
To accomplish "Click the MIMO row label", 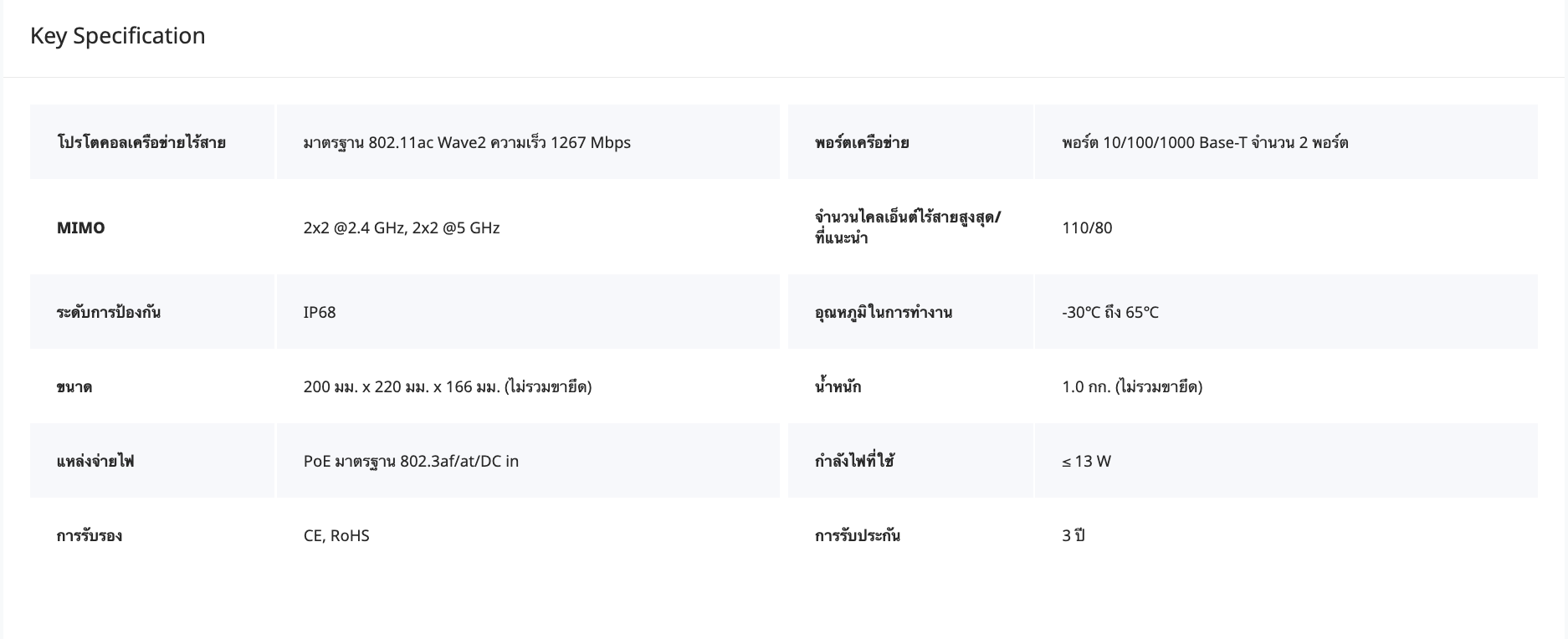I will [x=81, y=227].
